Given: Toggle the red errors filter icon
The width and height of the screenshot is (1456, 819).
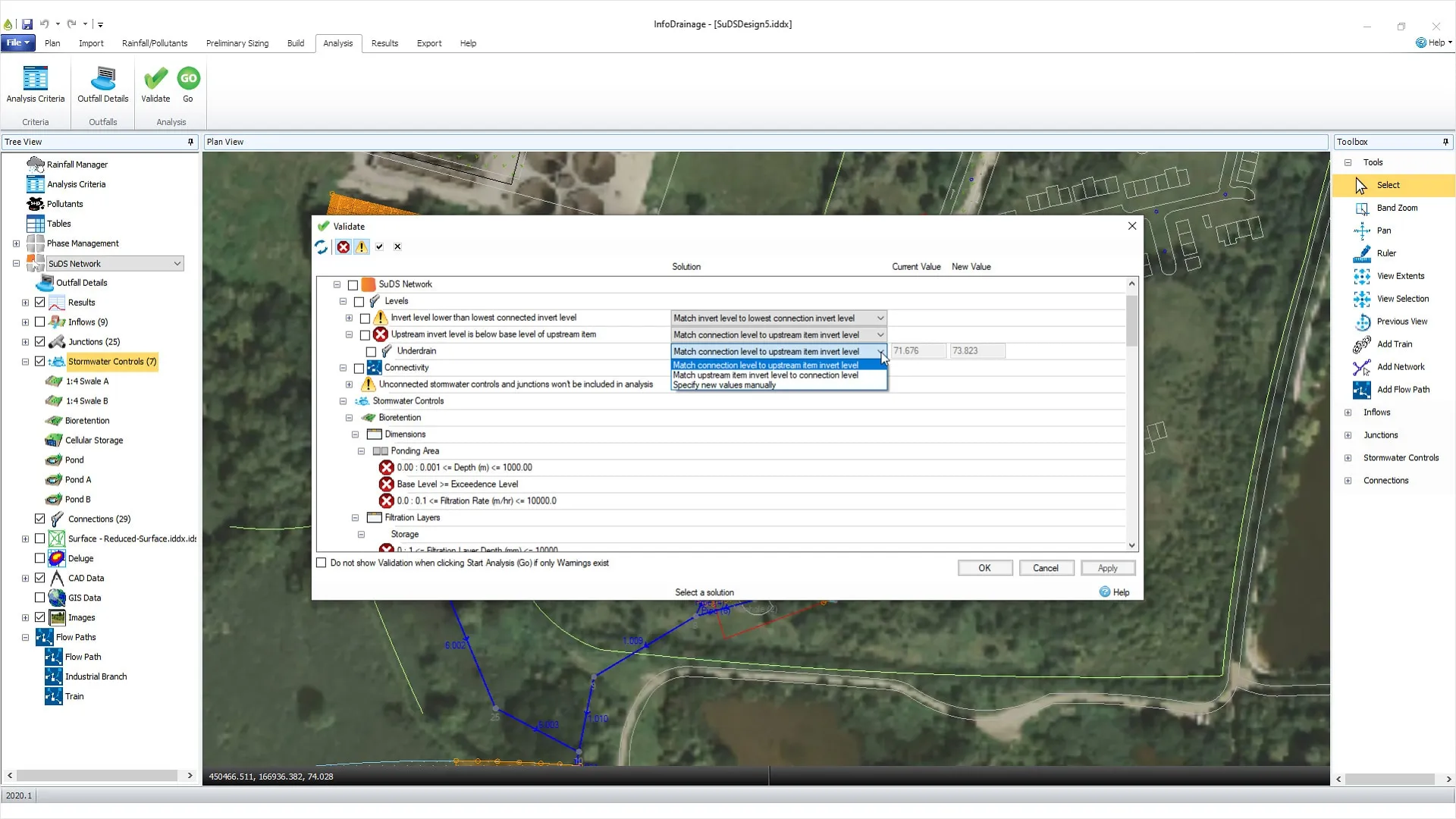Looking at the screenshot, I should point(344,246).
